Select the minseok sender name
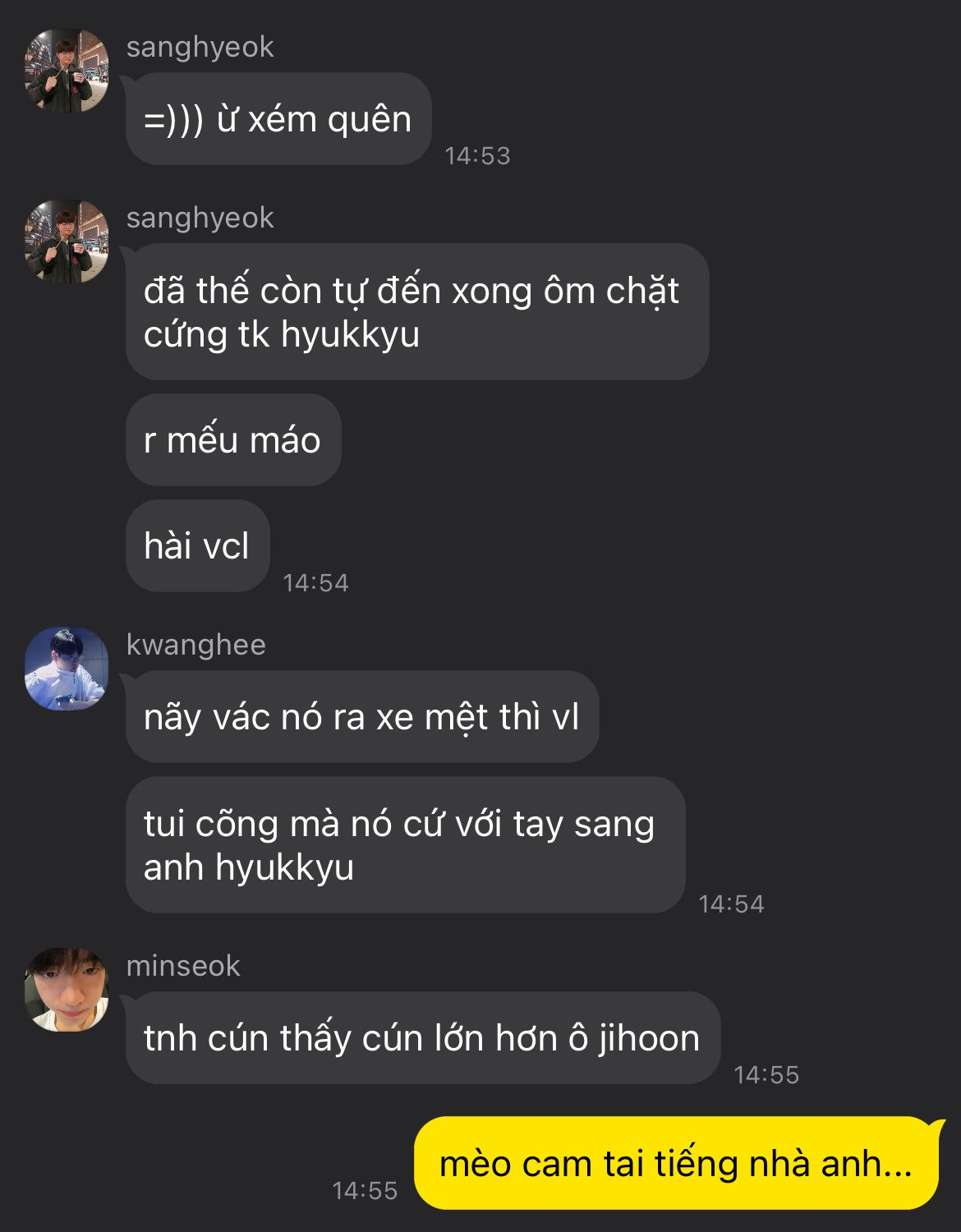This screenshot has height=1232, width=961. tap(183, 966)
